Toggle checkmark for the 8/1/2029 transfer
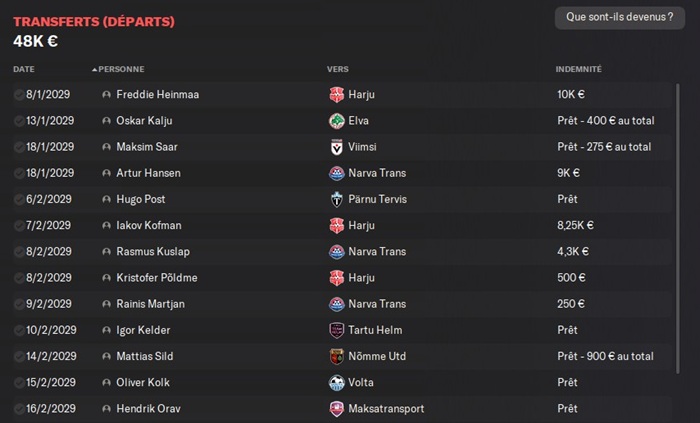The width and height of the screenshot is (700, 423). [x=19, y=95]
